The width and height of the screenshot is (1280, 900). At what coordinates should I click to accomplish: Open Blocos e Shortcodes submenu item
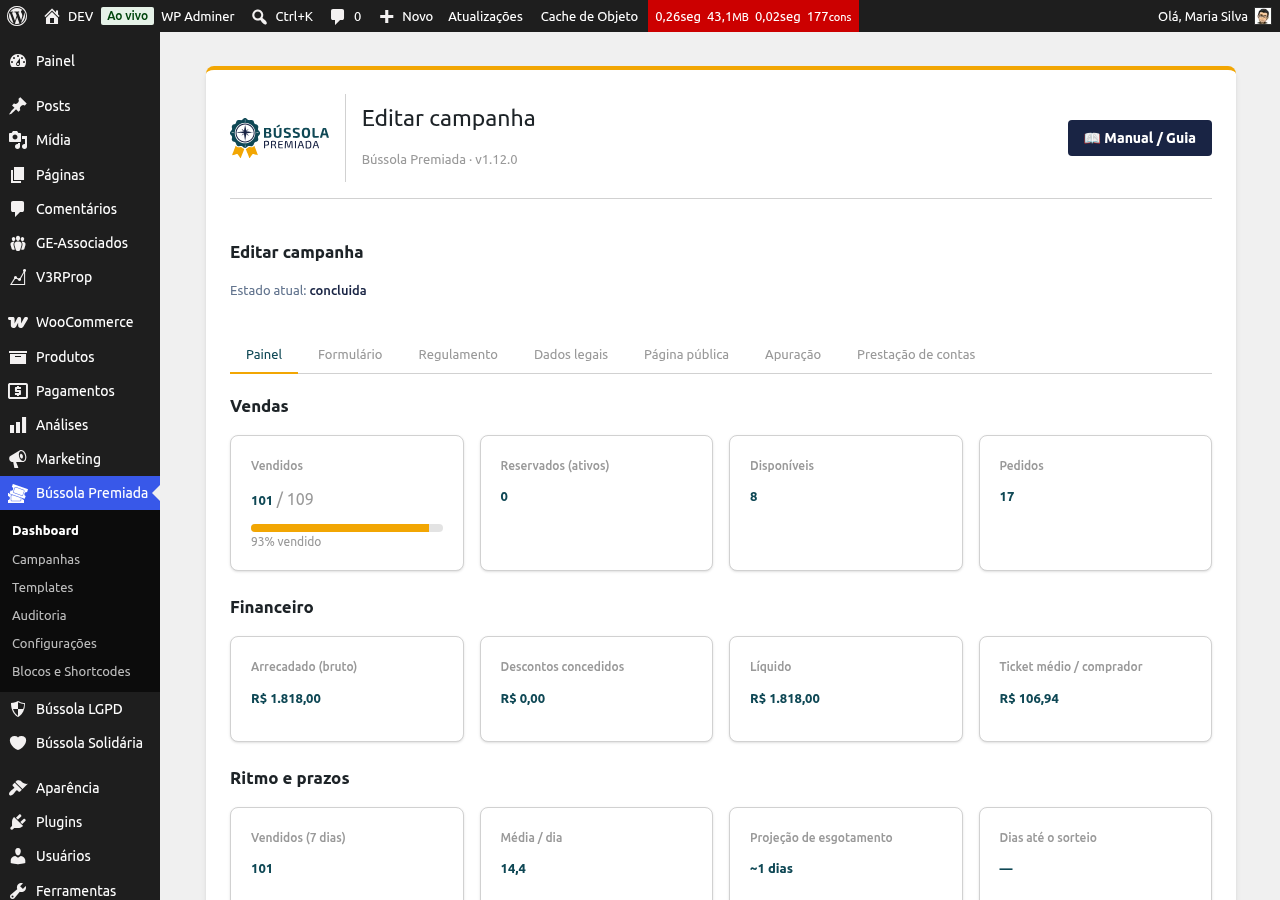click(71, 672)
